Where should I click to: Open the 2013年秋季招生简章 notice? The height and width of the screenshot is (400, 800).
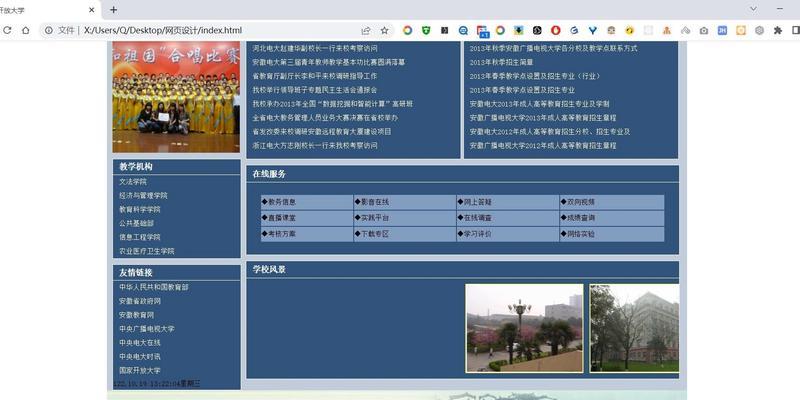click(x=502, y=62)
